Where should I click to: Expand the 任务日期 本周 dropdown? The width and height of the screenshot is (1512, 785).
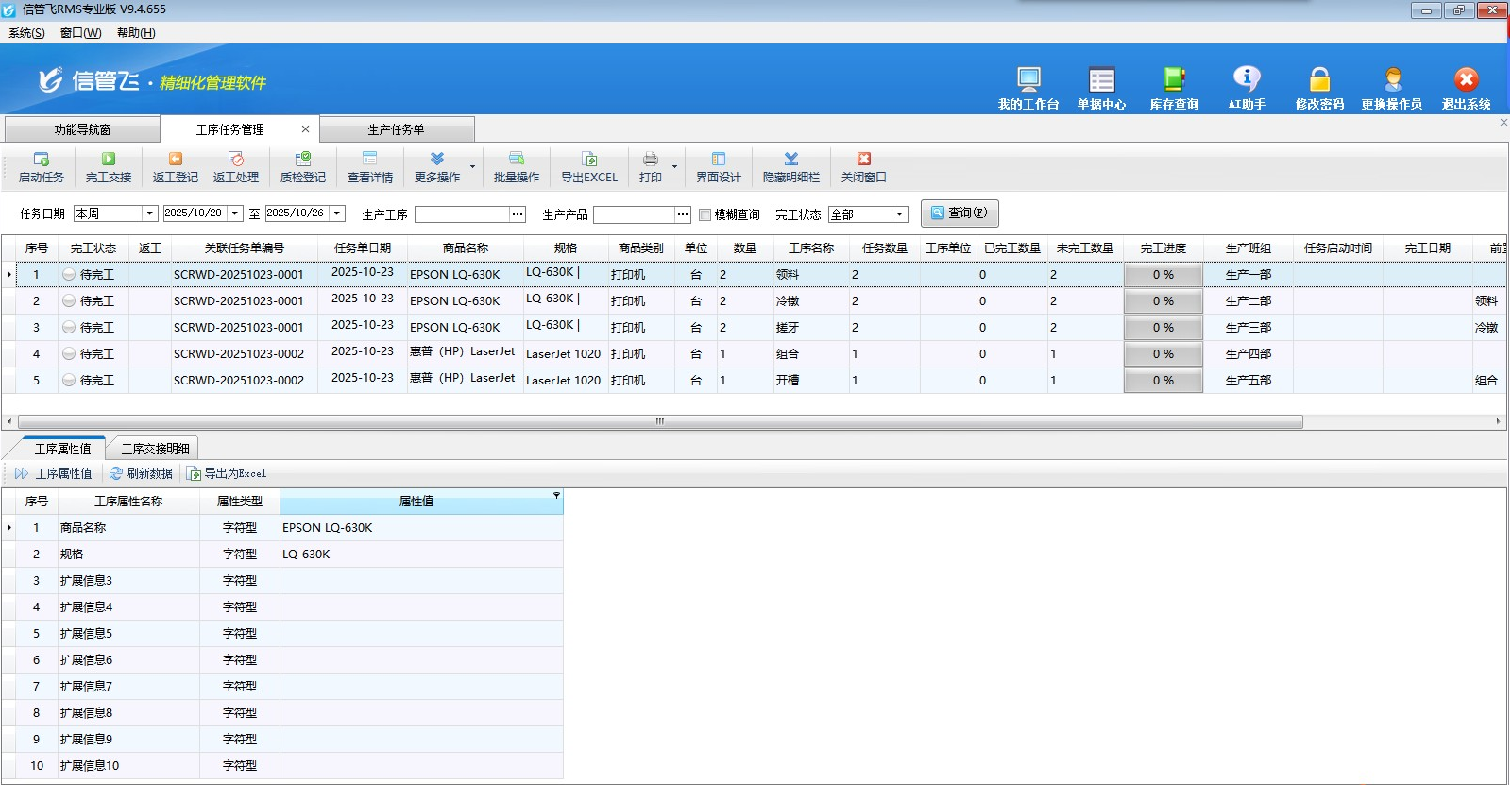148,214
